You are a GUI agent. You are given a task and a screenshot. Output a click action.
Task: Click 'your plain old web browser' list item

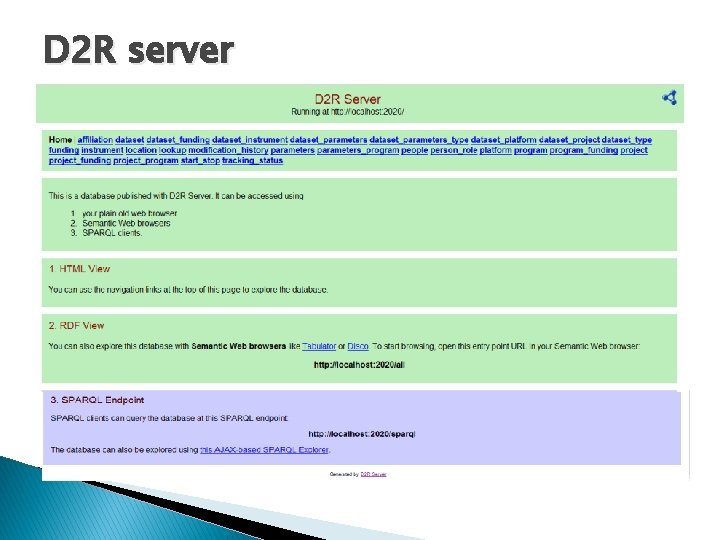pos(129,214)
